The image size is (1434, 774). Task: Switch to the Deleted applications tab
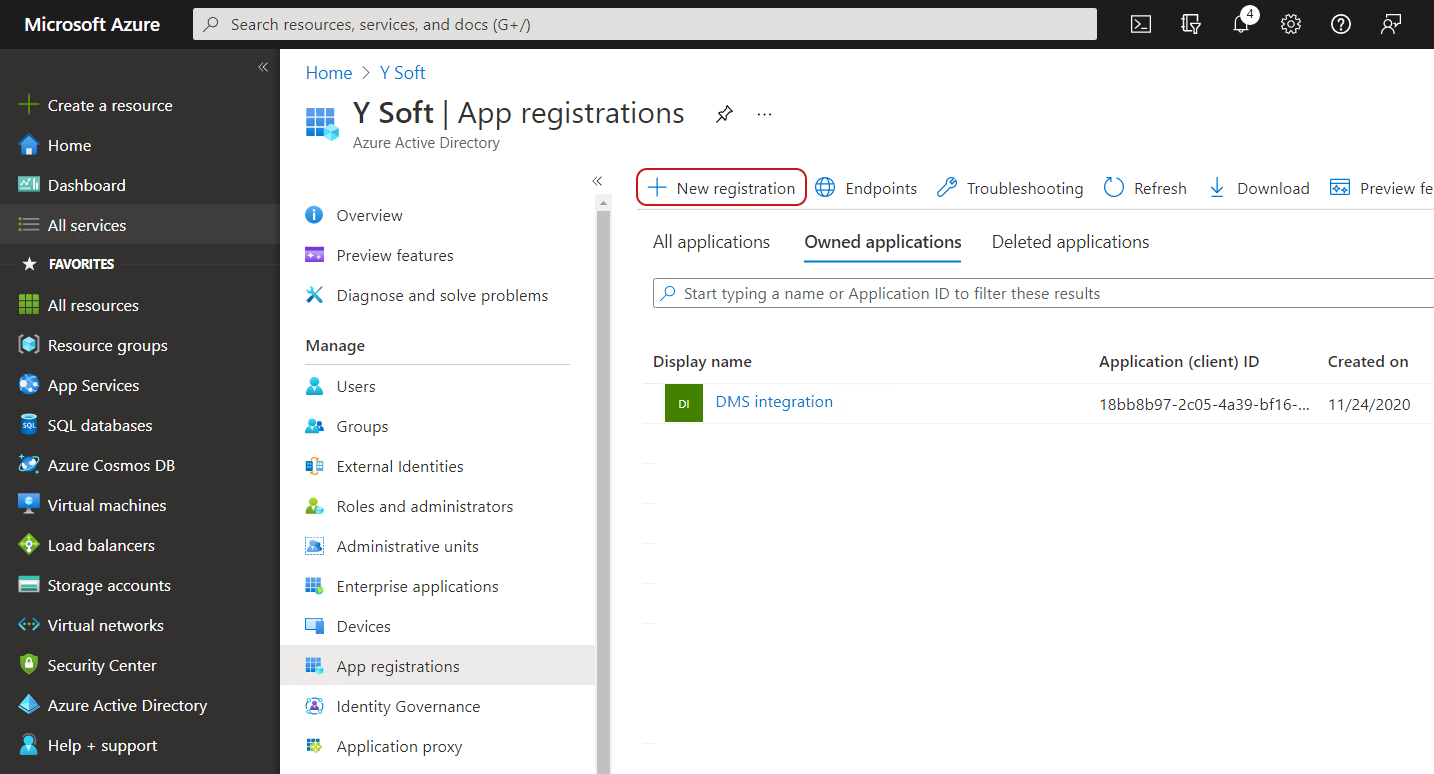click(x=1070, y=242)
